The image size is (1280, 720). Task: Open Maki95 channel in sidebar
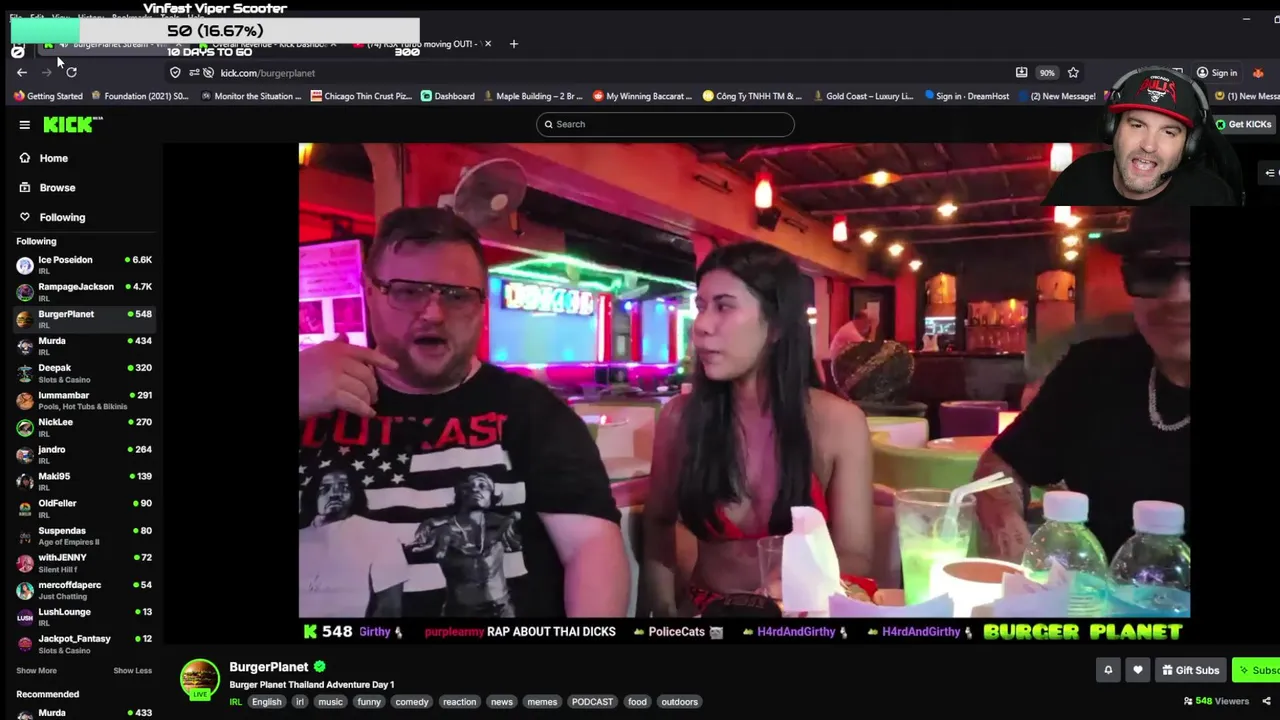click(x=84, y=481)
